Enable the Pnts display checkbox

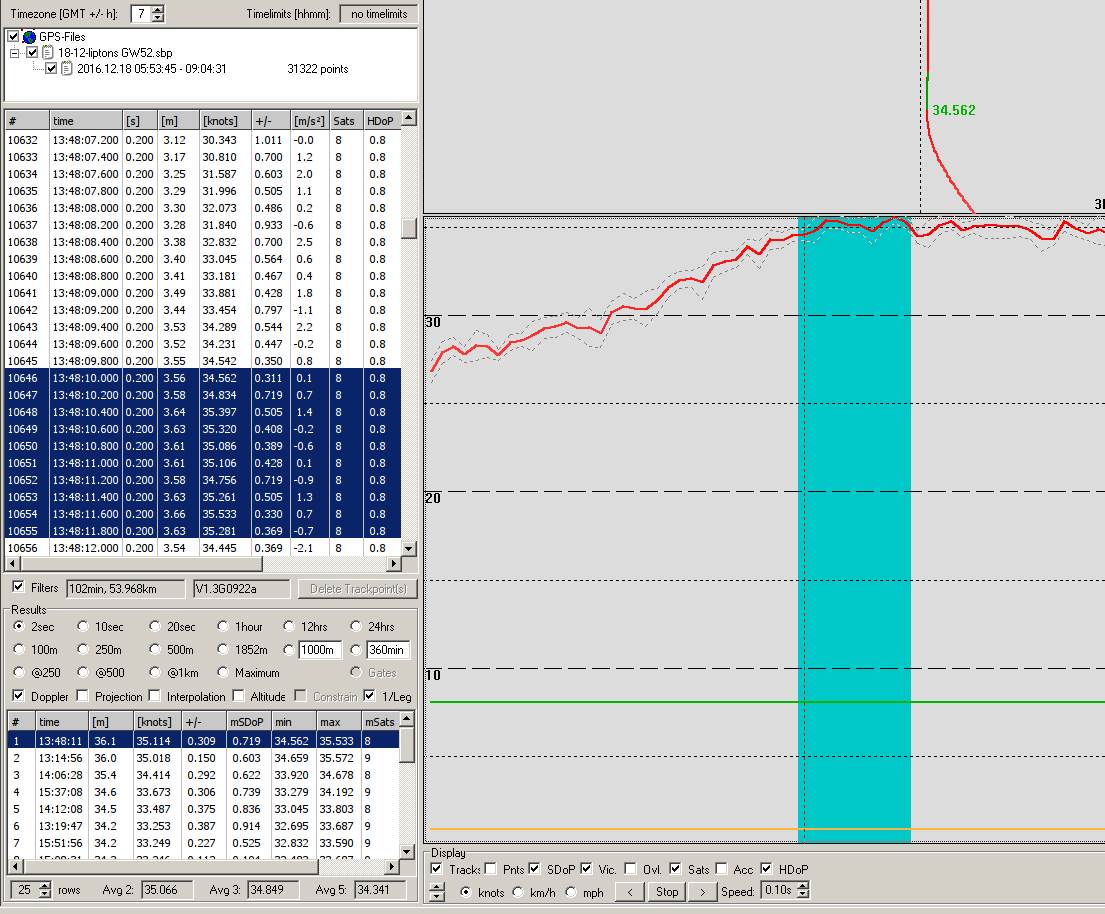tap(491, 869)
